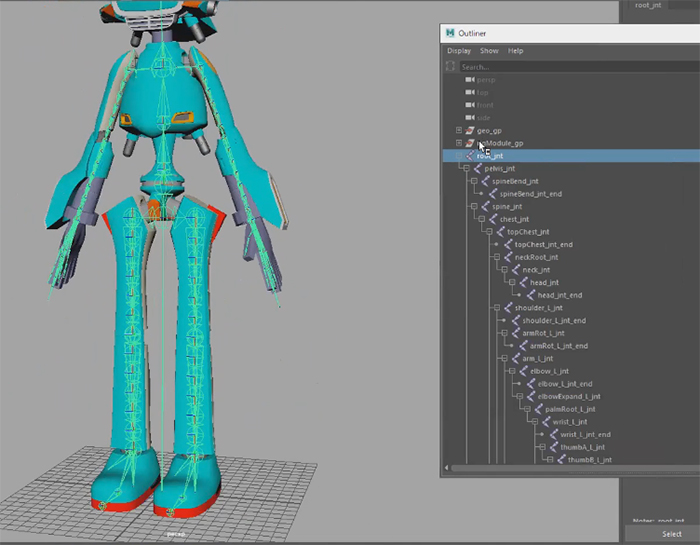Click the neckRoot_jnt joint icon
700x545 pixels.
coord(508,257)
